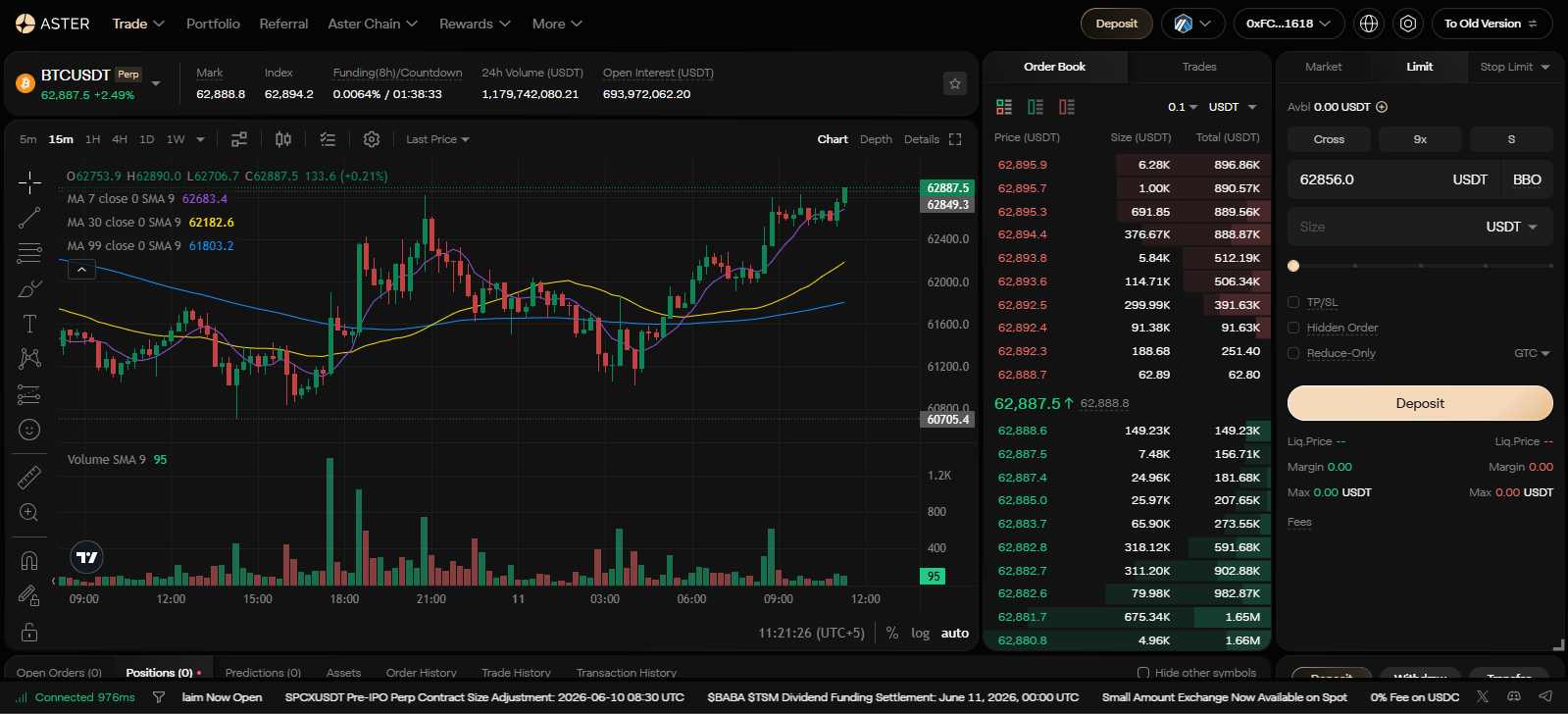The image size is (1568, 714).
Task: Go to the Portfolio page
Action: (x=213, y=24)
